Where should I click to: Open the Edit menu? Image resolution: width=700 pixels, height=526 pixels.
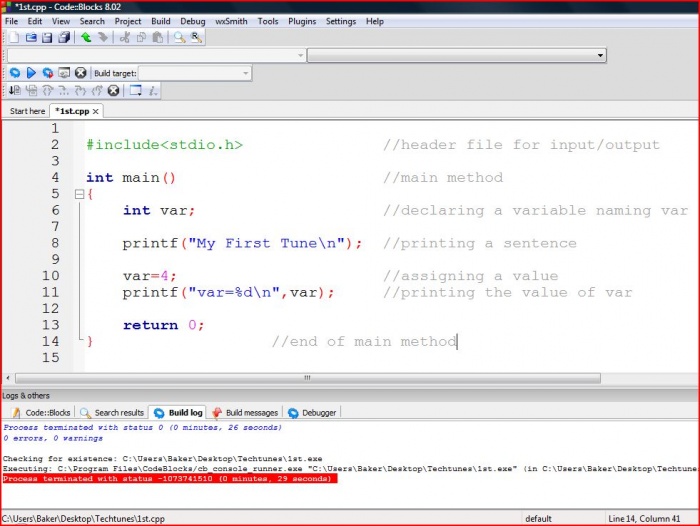(35, 21)
